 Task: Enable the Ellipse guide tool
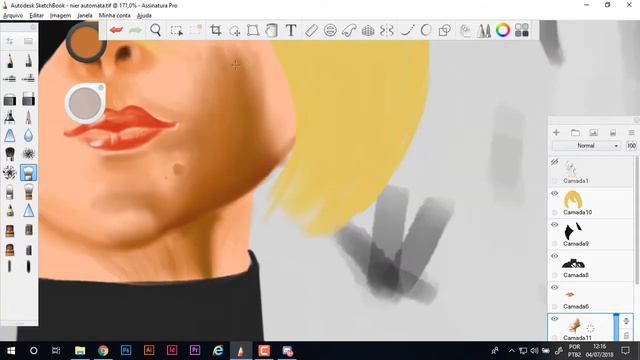[x=330, y=30]
